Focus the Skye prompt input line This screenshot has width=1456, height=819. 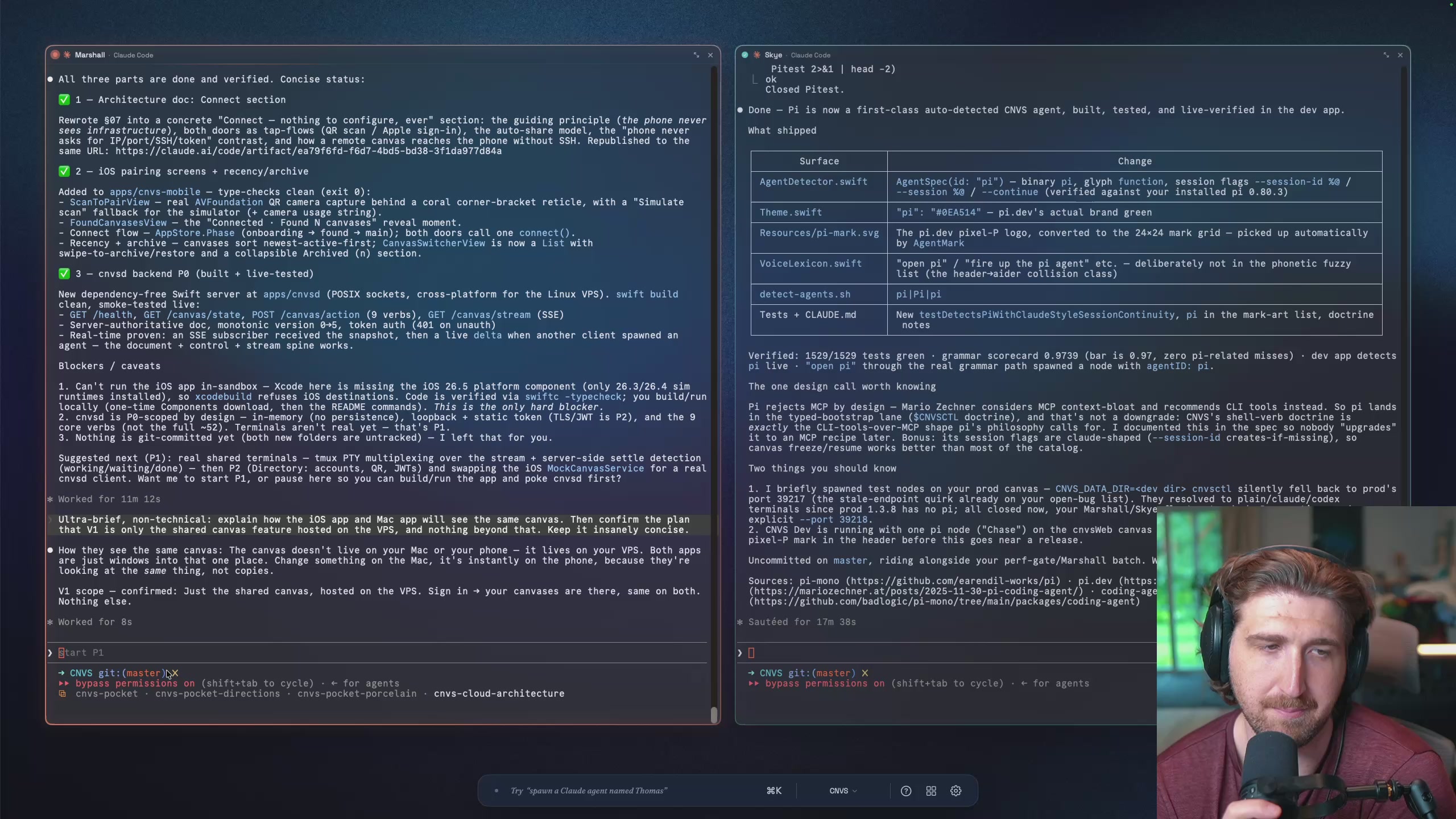coord(947,652)
